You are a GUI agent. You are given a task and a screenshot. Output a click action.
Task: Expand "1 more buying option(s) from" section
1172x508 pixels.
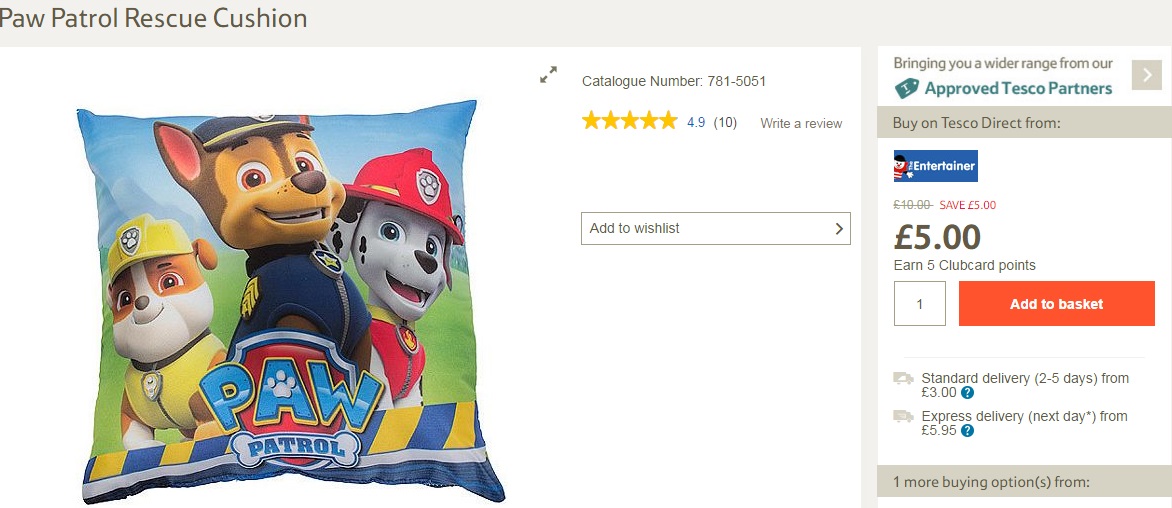click(990, 482)
